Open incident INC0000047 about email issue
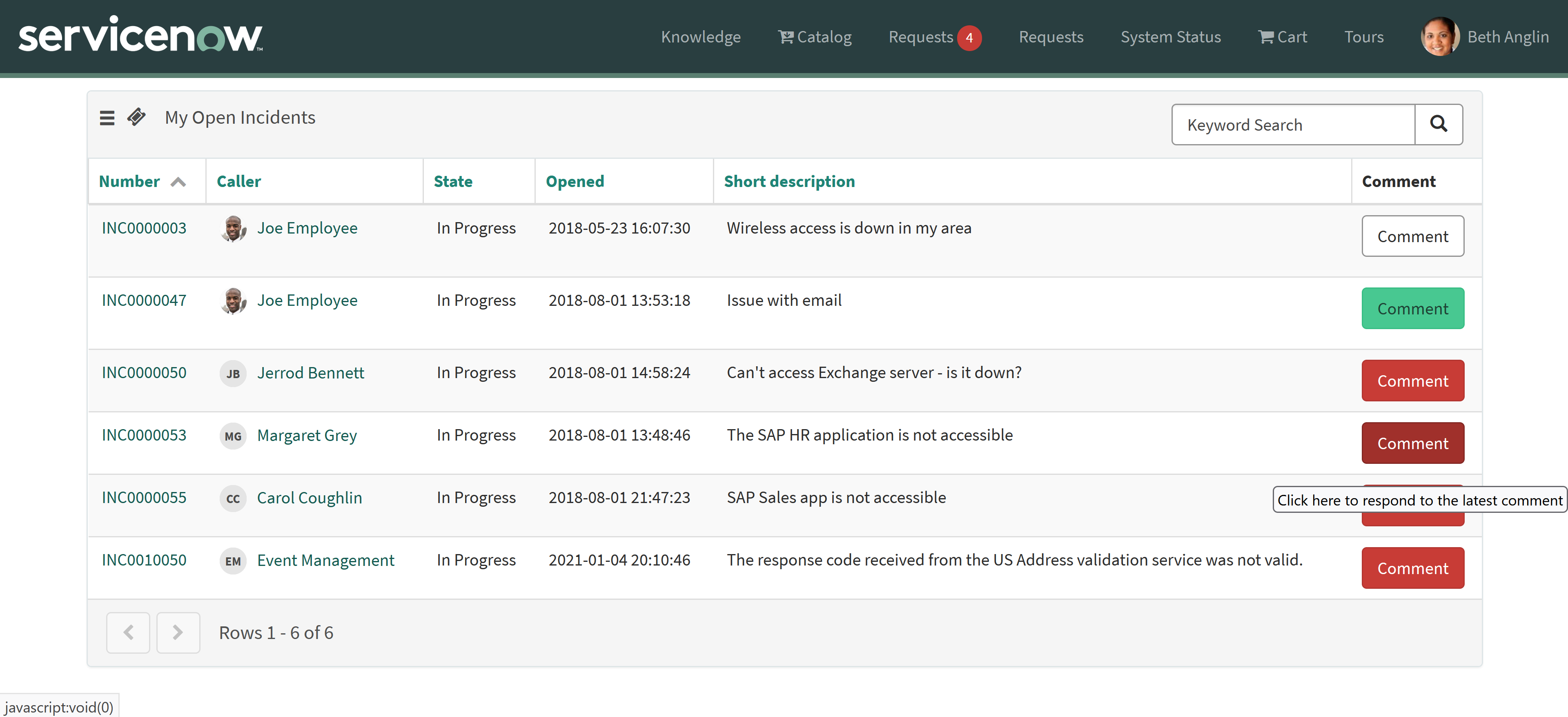Image resolution: width=1568 pixels, height=717 pixels. [144, 299]
